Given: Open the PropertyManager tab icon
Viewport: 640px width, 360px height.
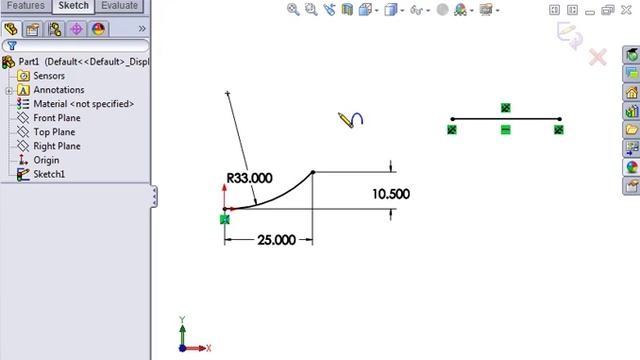Looking at the screenshot, I should [33, 29].
